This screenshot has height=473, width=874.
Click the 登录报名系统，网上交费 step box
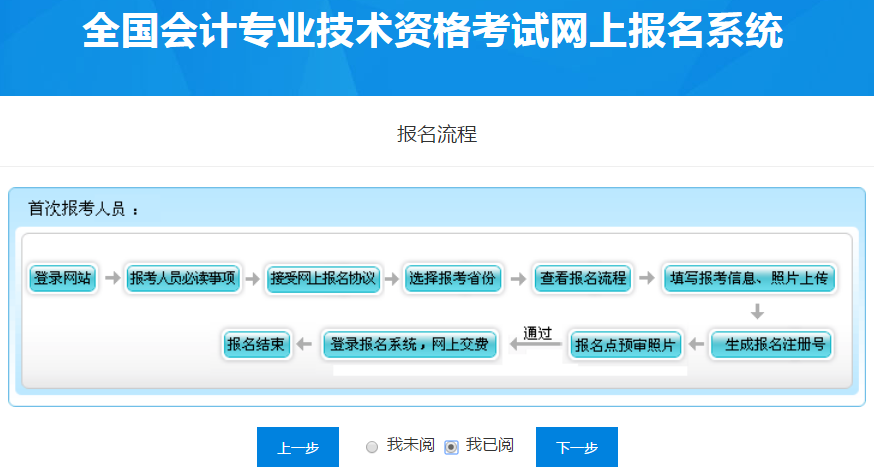pyautogui.click(x=409, y=345)
